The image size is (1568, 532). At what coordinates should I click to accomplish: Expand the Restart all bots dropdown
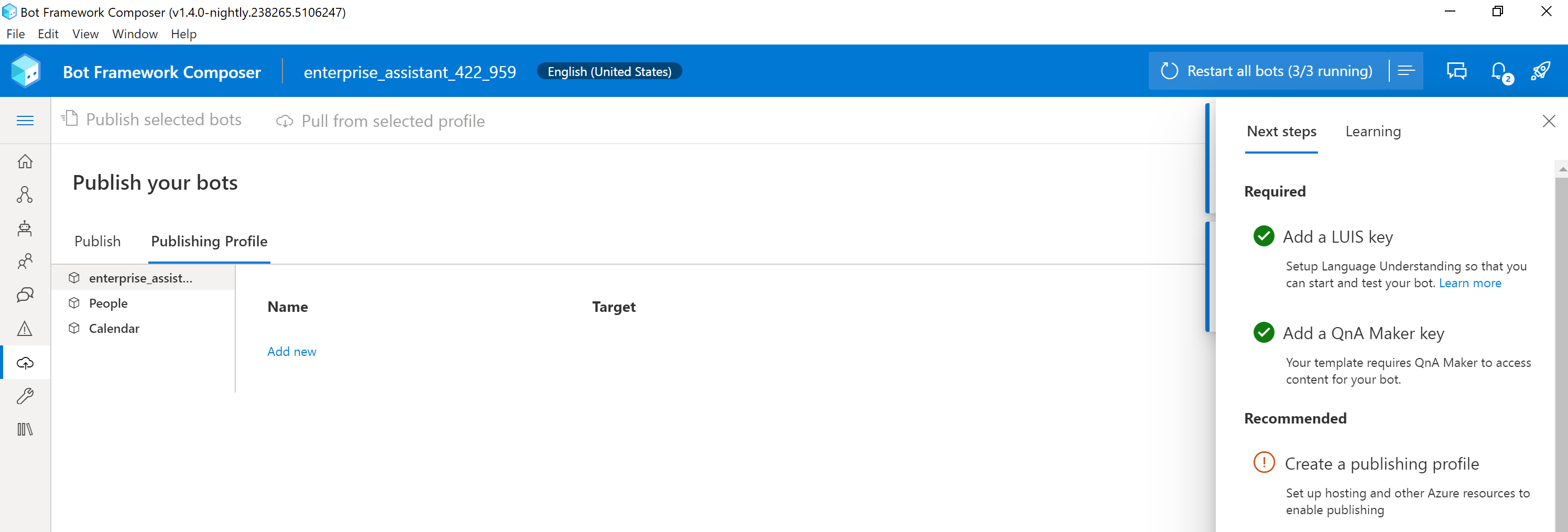(x=1407, y=71)
